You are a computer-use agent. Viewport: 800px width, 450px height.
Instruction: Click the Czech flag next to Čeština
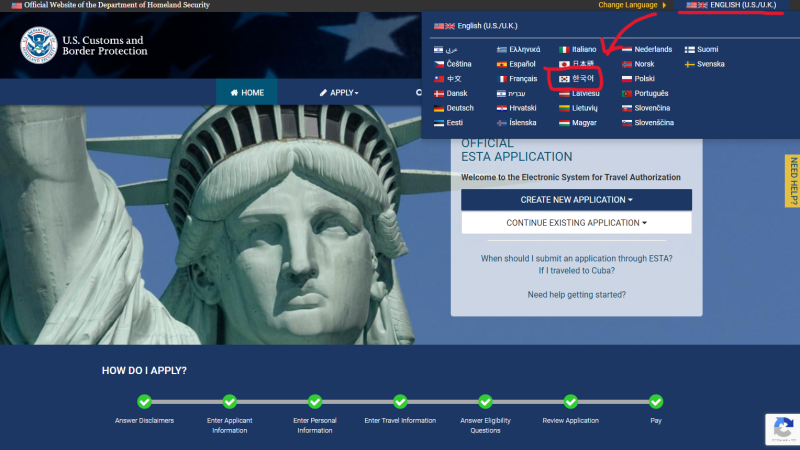click(439, 64)
